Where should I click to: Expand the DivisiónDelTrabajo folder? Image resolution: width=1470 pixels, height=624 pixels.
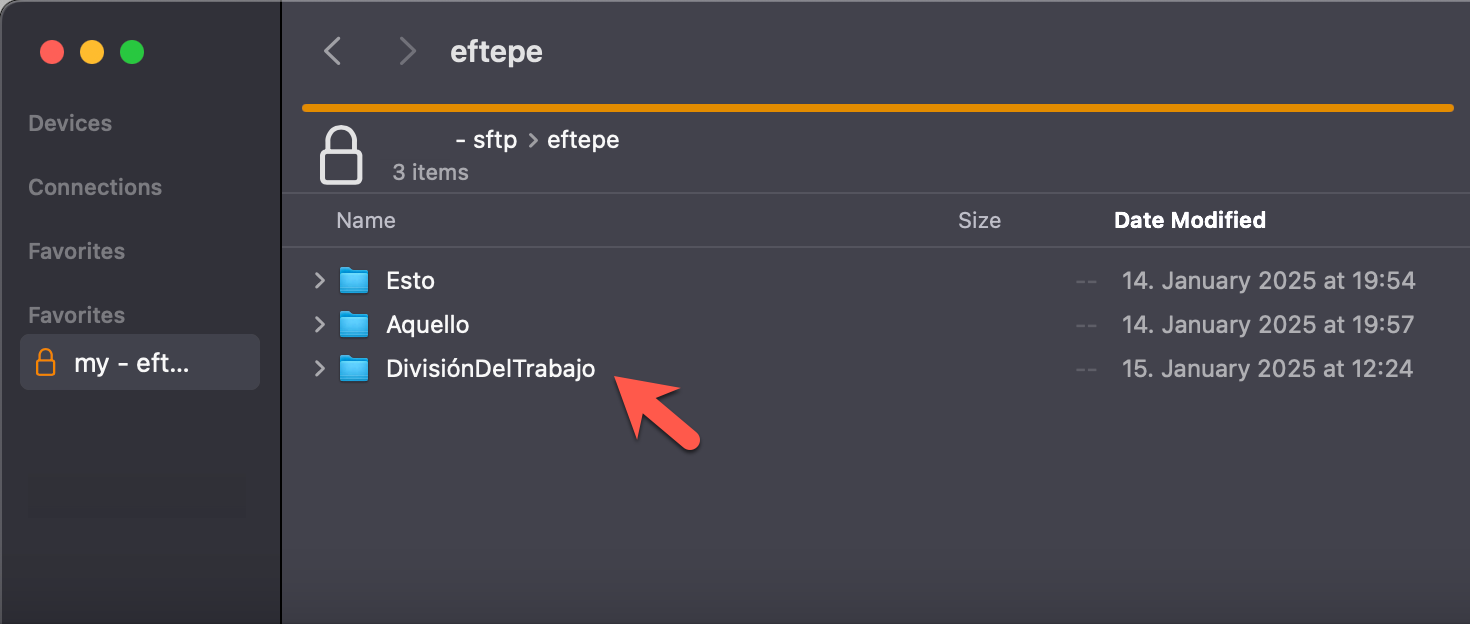point(320,369)
